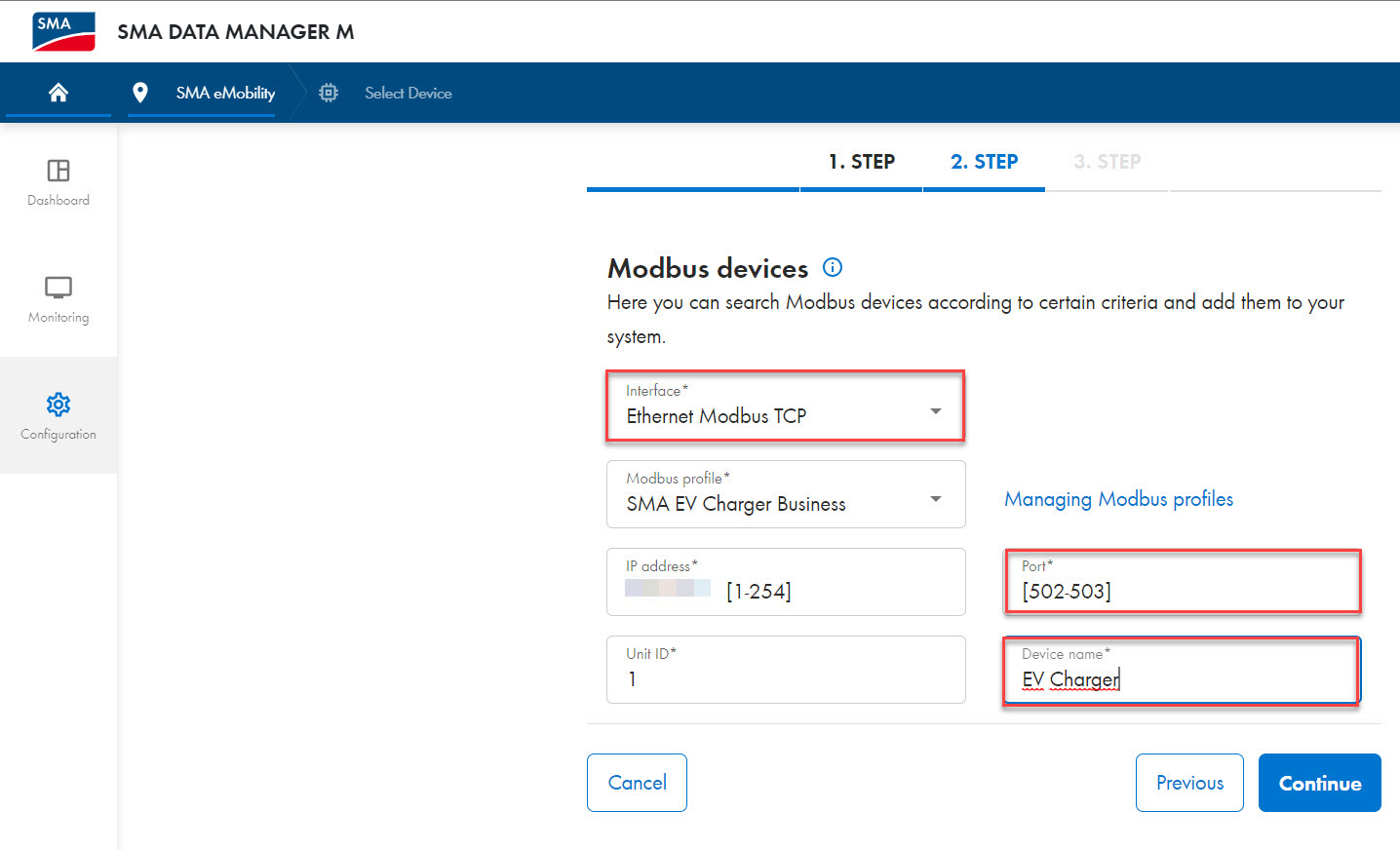Switch to 2. STEP tab
This screenshot has width=1400, height=850.
pos(984,162)
